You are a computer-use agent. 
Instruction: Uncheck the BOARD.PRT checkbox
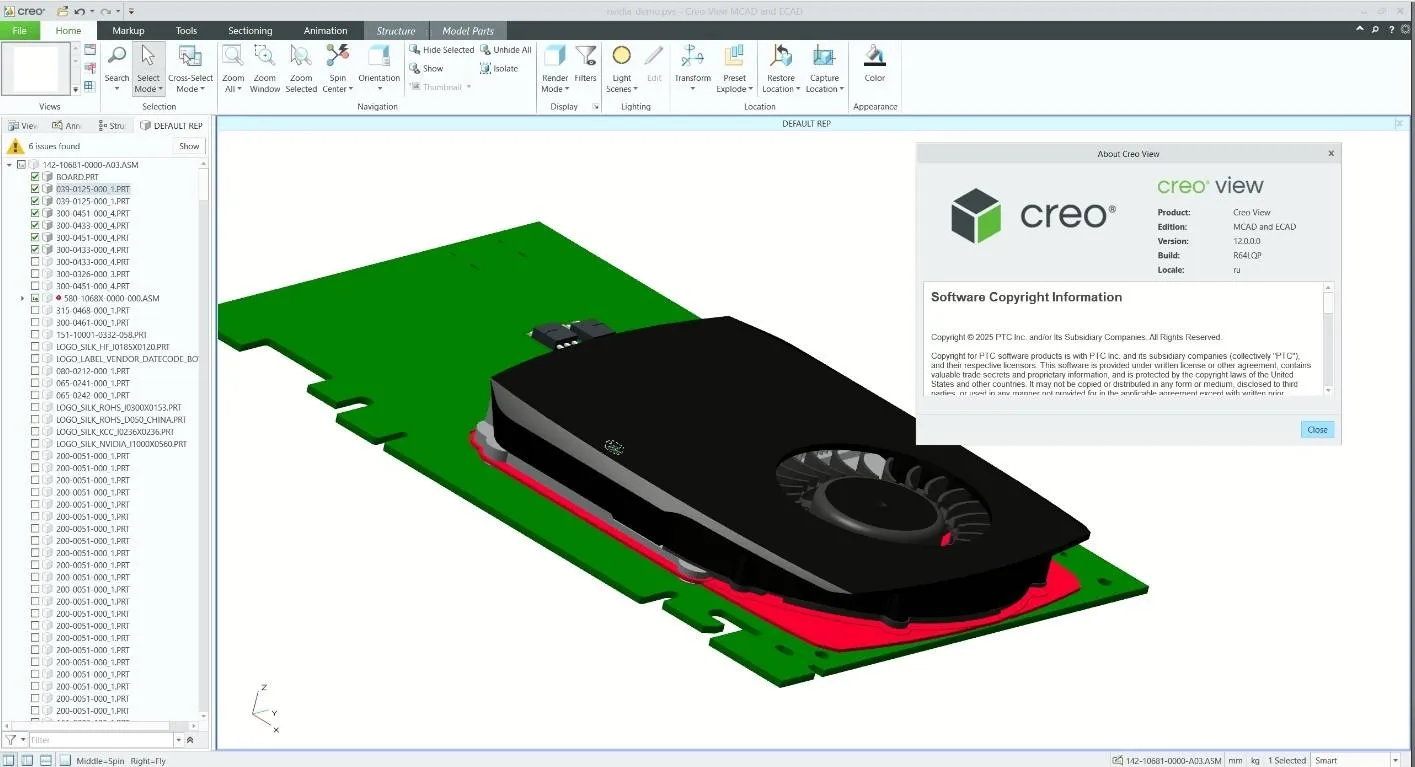pyautogui.click(x=35, y=177)
